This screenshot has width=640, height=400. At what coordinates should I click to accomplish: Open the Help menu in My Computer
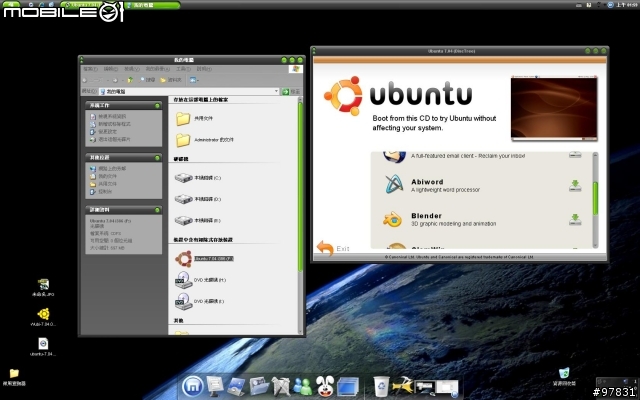pos(204,69)
